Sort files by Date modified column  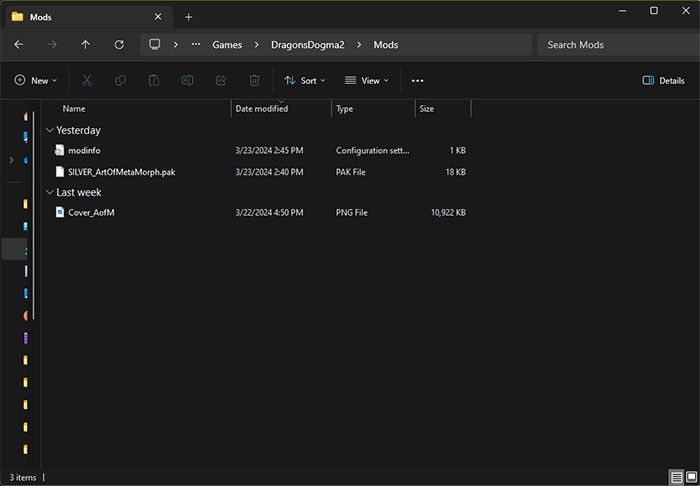pyautogui.click(x=262, y=108)
